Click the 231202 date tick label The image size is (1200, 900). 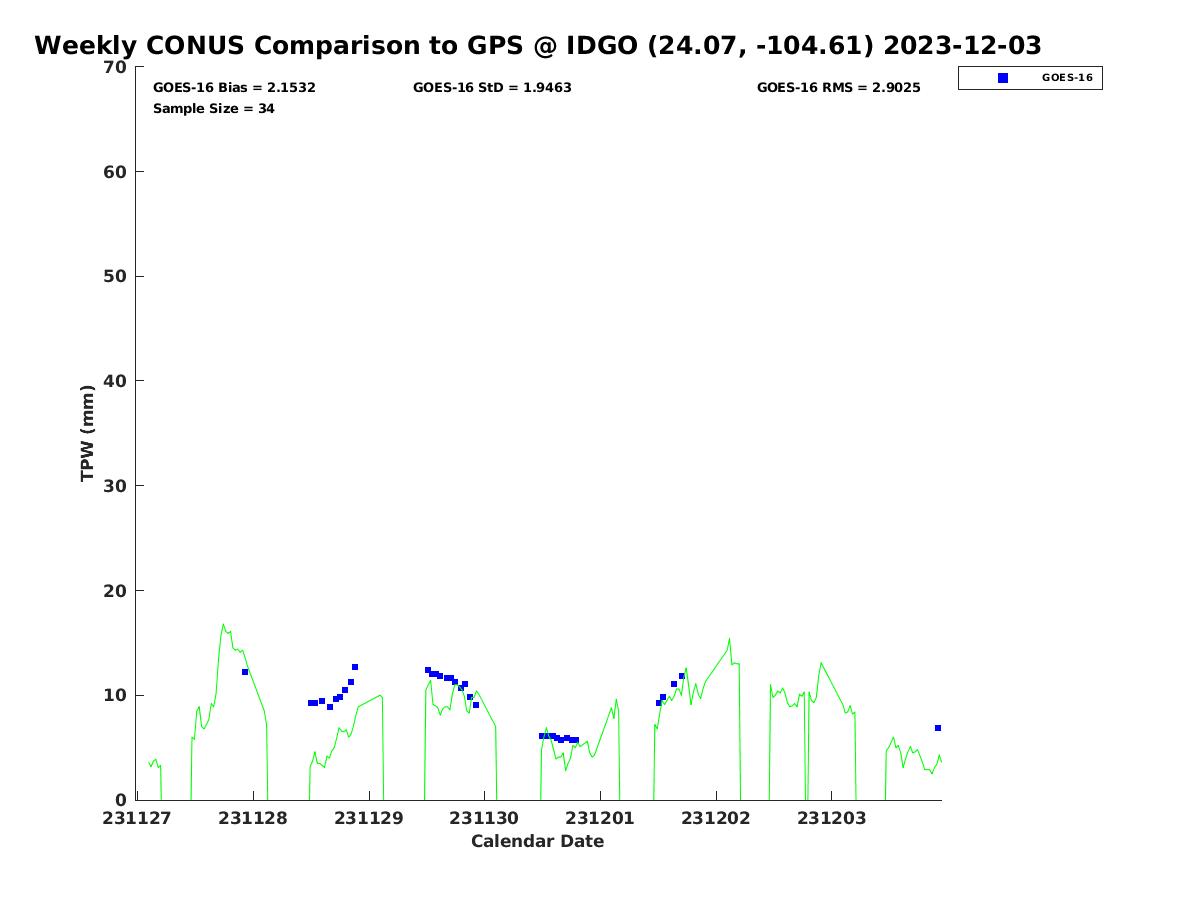[716, 819]
